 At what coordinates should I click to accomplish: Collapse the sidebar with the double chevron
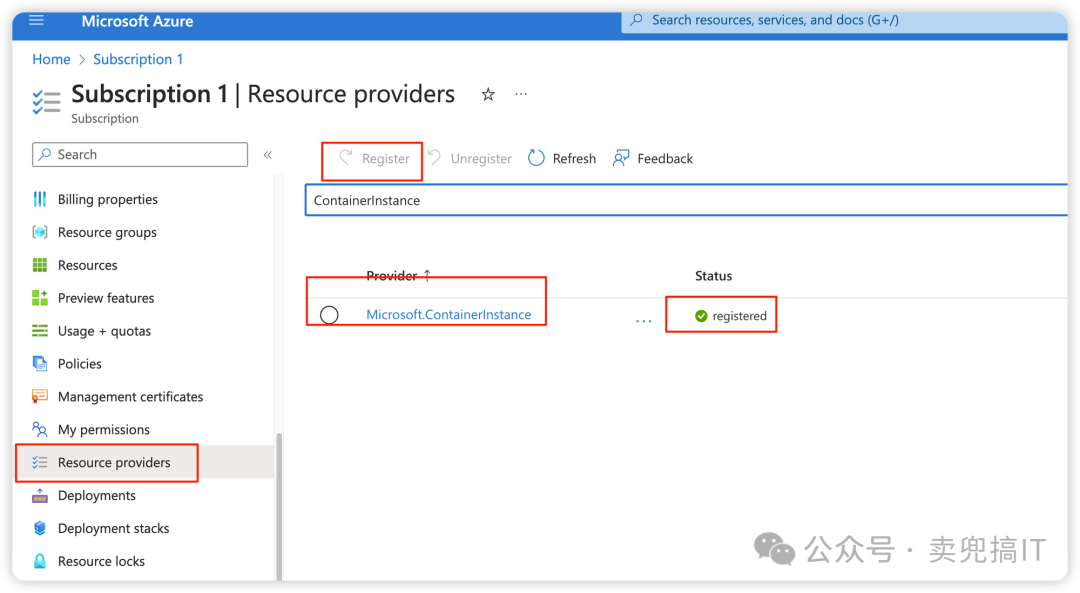[x=268, y=155]
